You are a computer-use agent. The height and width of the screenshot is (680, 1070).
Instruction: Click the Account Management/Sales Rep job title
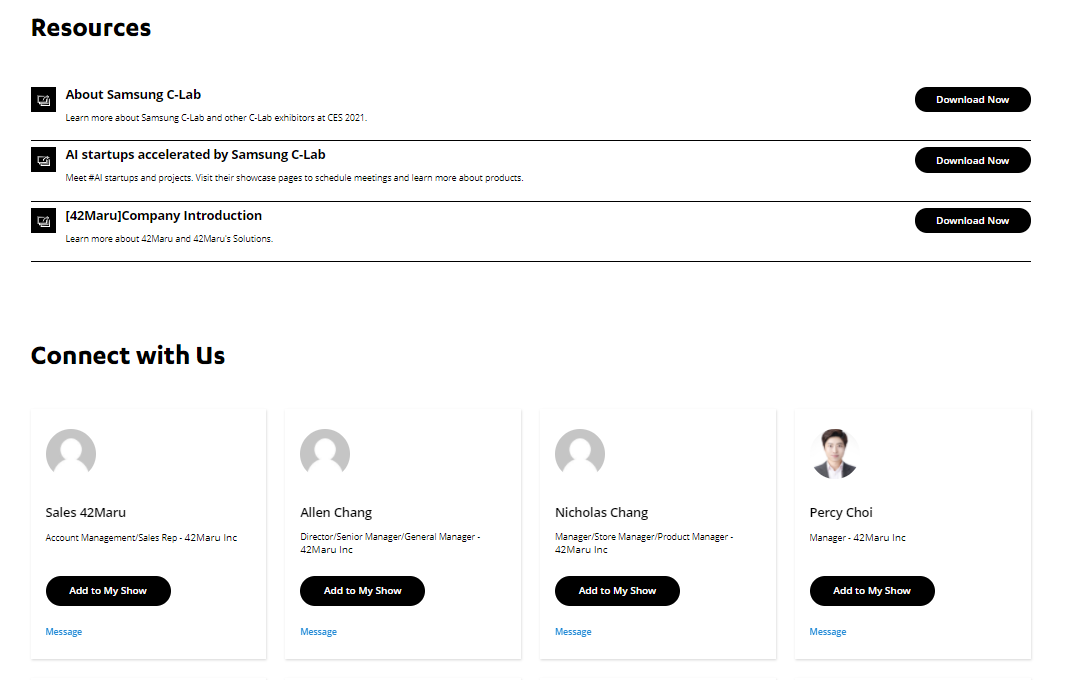coord(141,538)
